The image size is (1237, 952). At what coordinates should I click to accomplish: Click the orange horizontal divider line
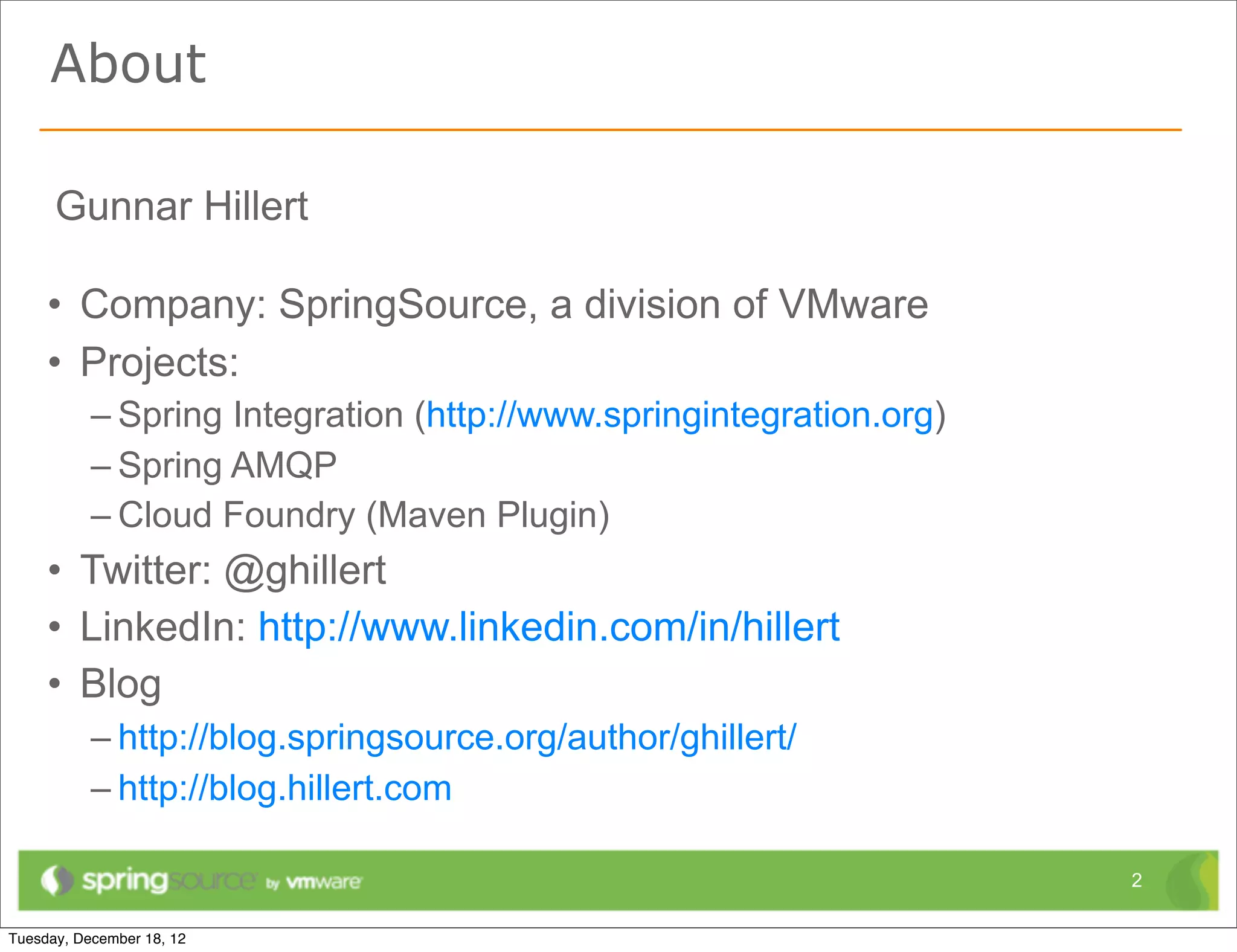tap(610, 130)
